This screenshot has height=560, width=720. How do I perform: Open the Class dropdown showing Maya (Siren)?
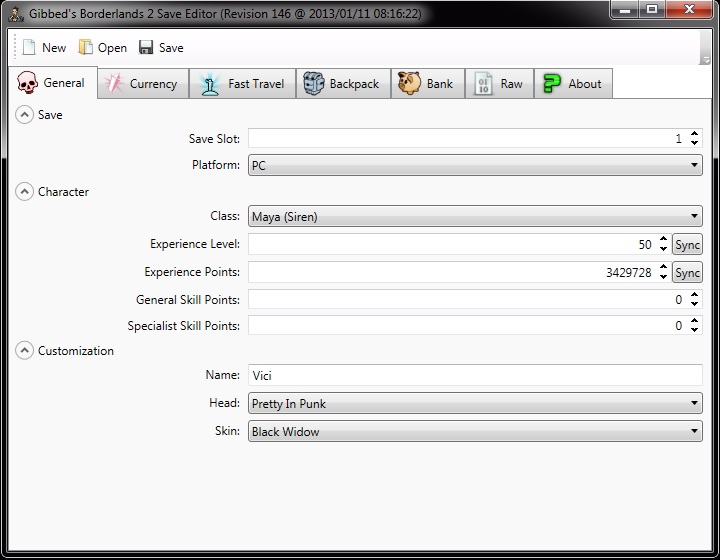(475, 216)
